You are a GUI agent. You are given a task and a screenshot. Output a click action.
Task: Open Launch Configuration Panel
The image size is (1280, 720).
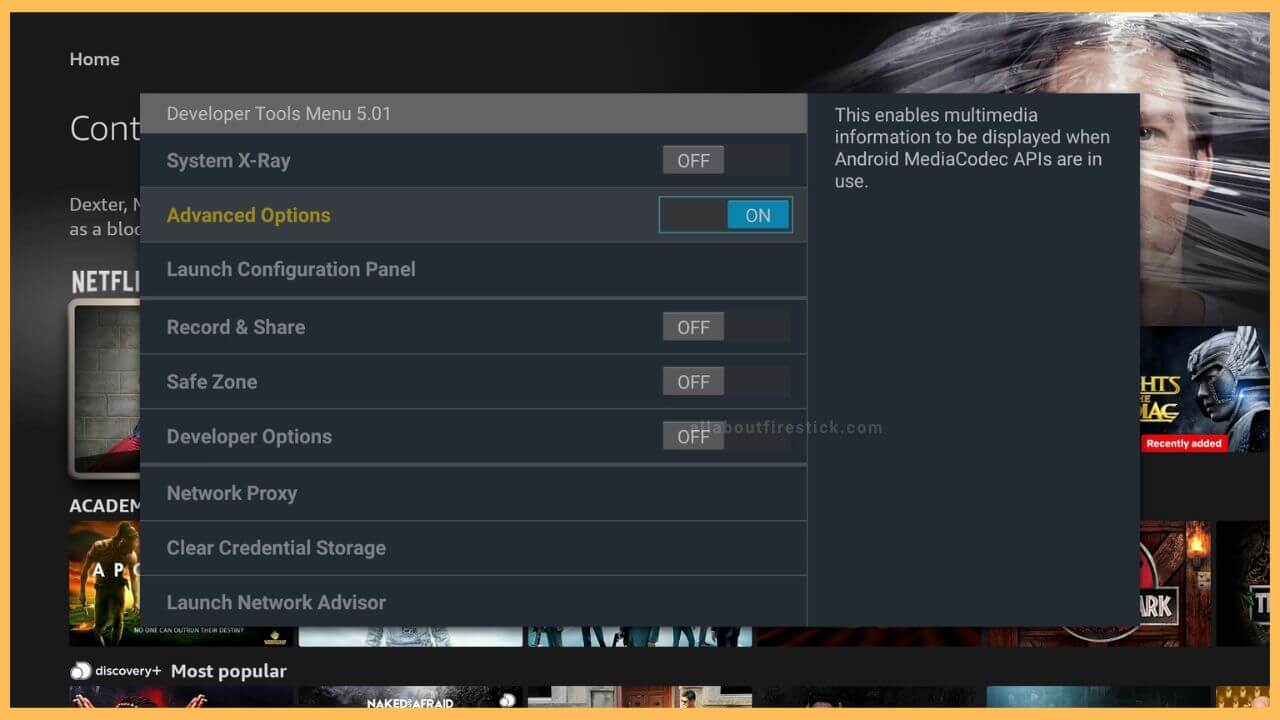[291, 269]
